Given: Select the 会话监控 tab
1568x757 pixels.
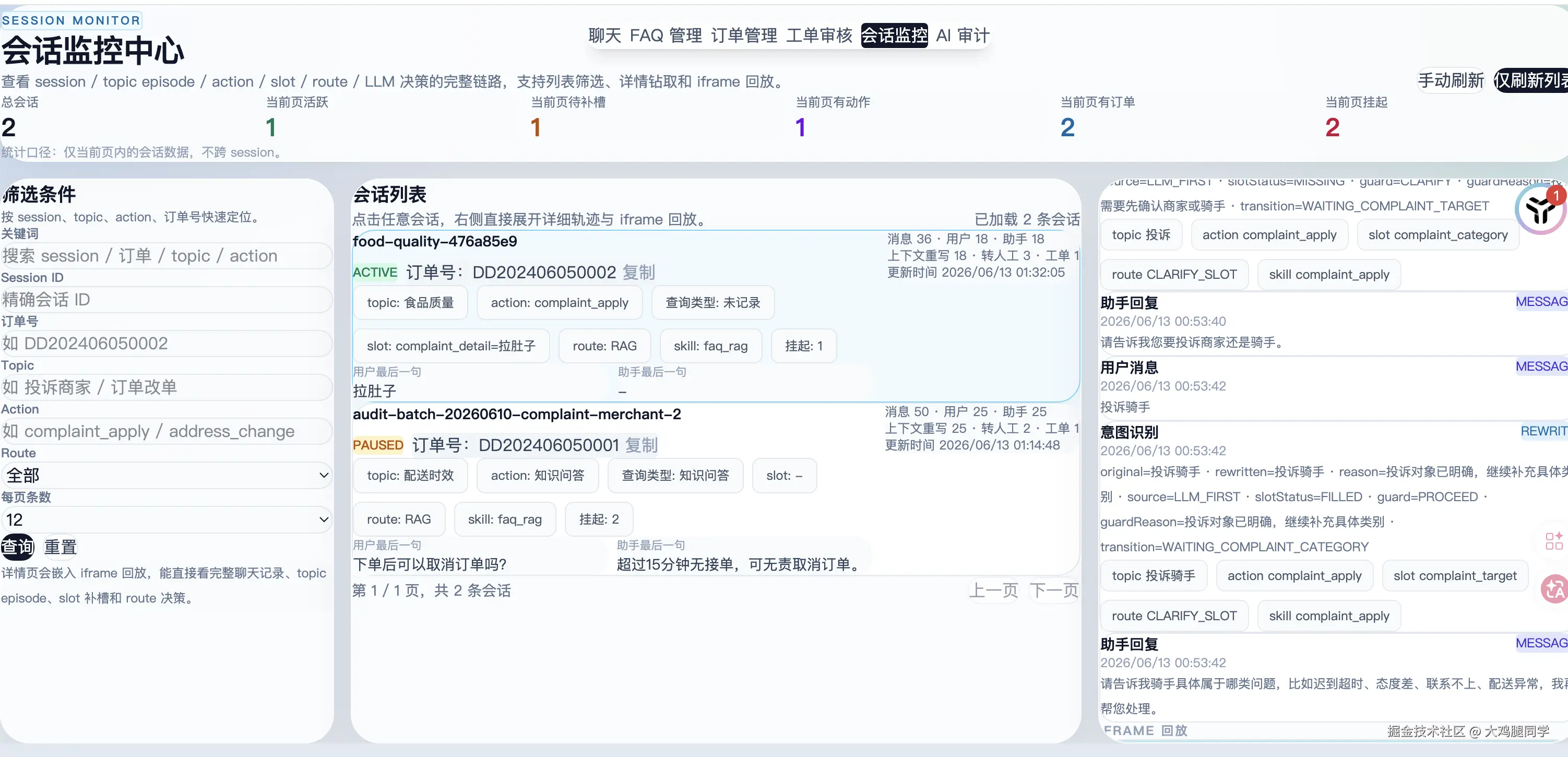Looking at the screenshot, I should click(x=894, y=36).
